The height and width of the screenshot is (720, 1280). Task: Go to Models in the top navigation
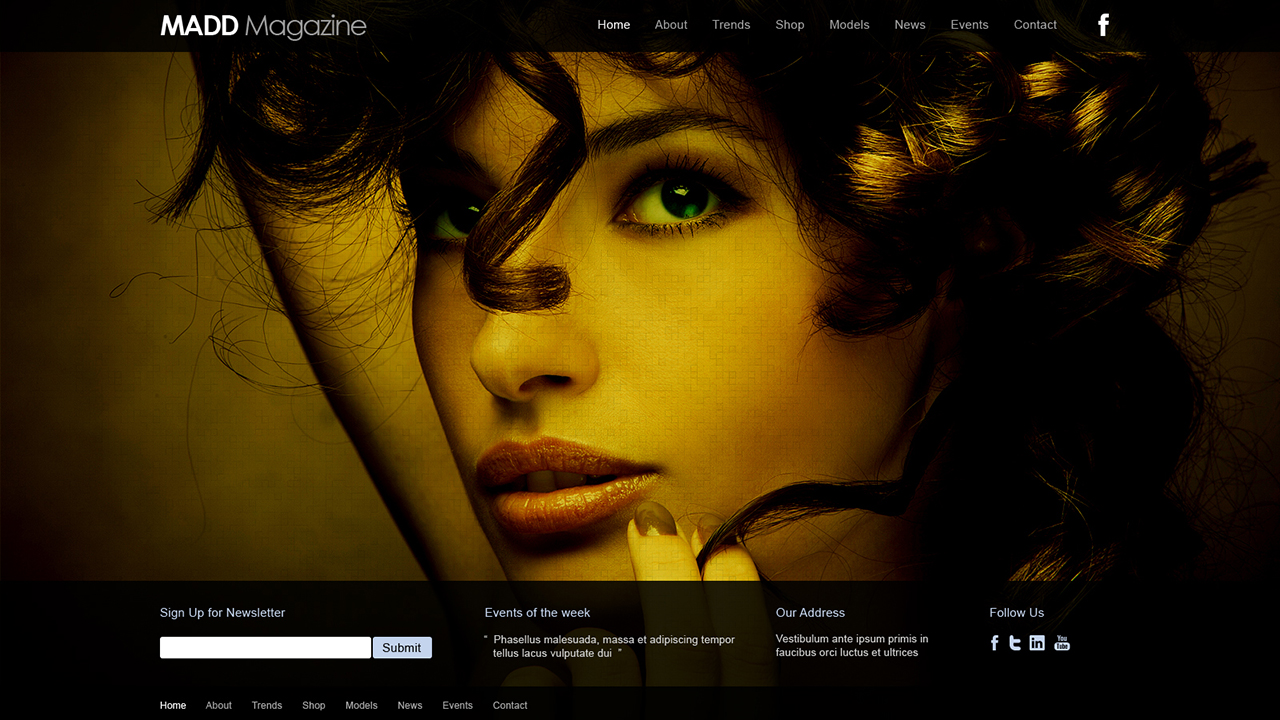(x=849, y=25)
